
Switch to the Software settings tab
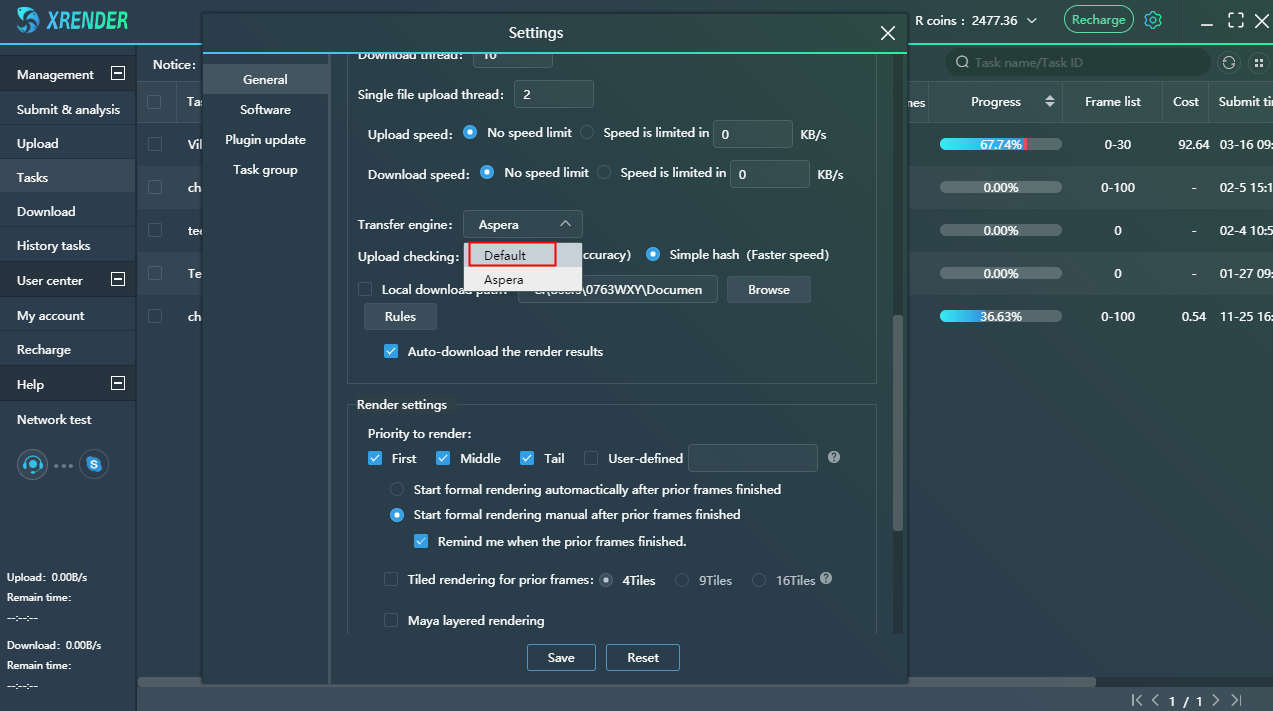tap(265, 110)
